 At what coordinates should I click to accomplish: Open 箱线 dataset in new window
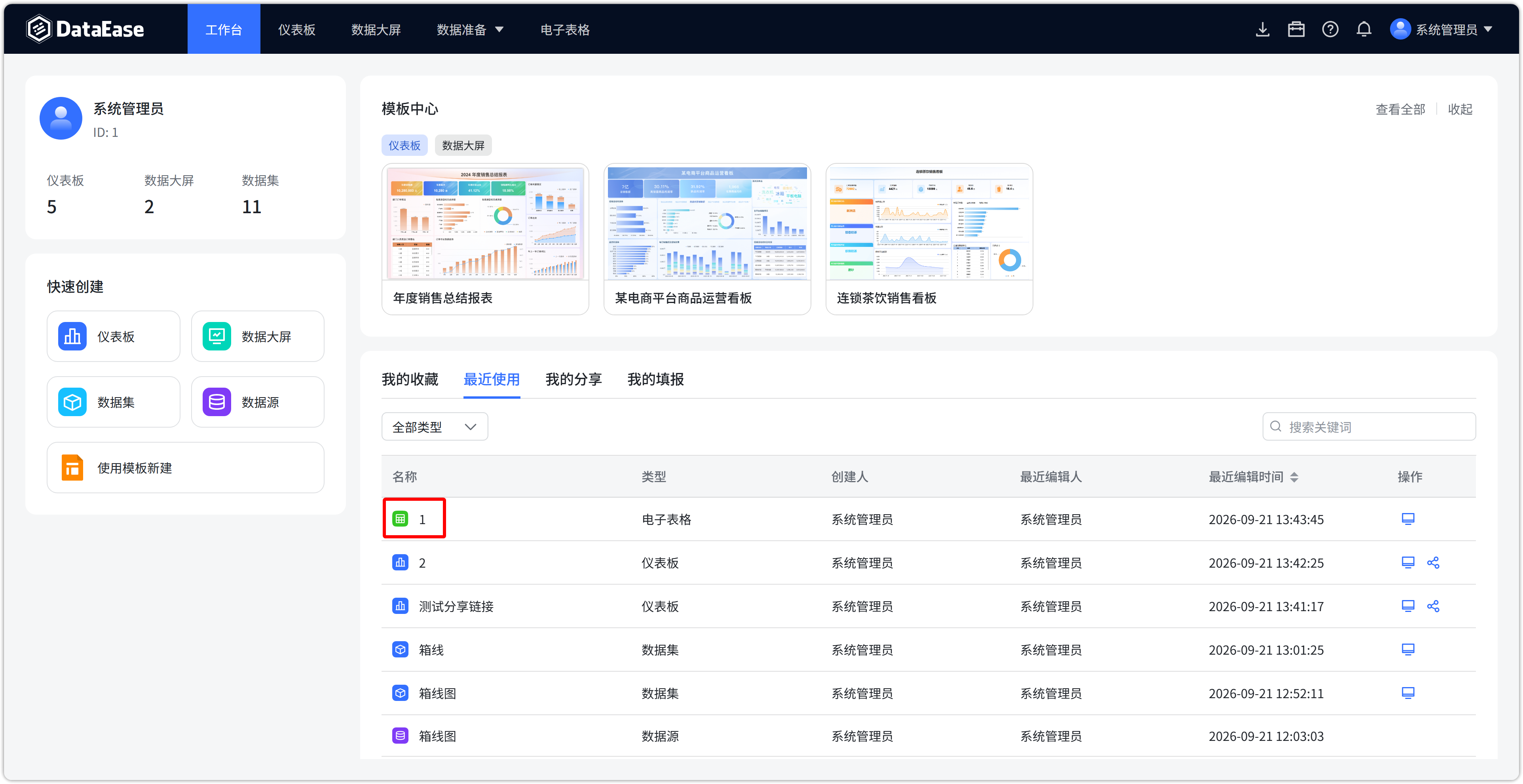click(x=1408, y=649)
